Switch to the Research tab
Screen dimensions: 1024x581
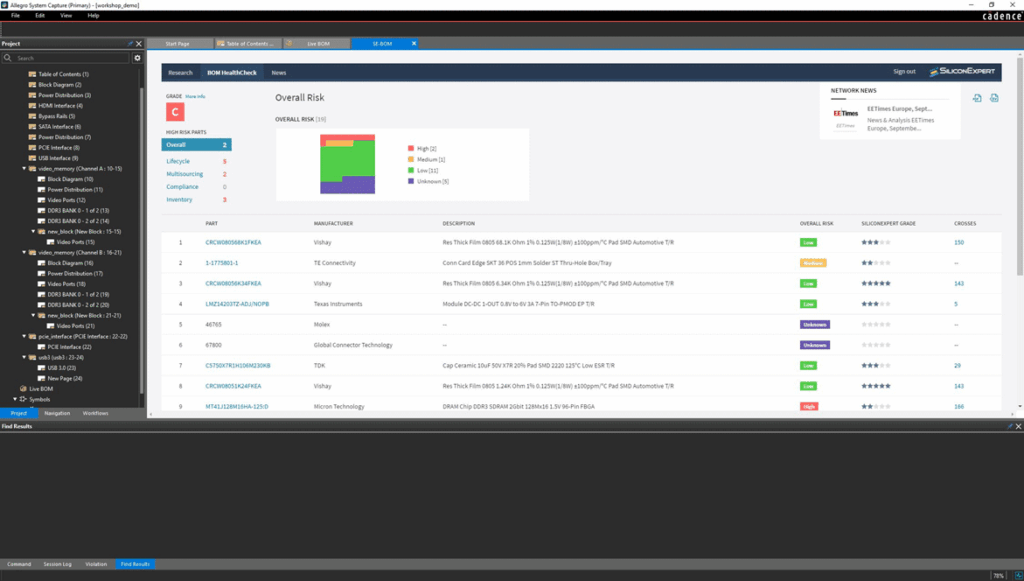click(180, 73)
